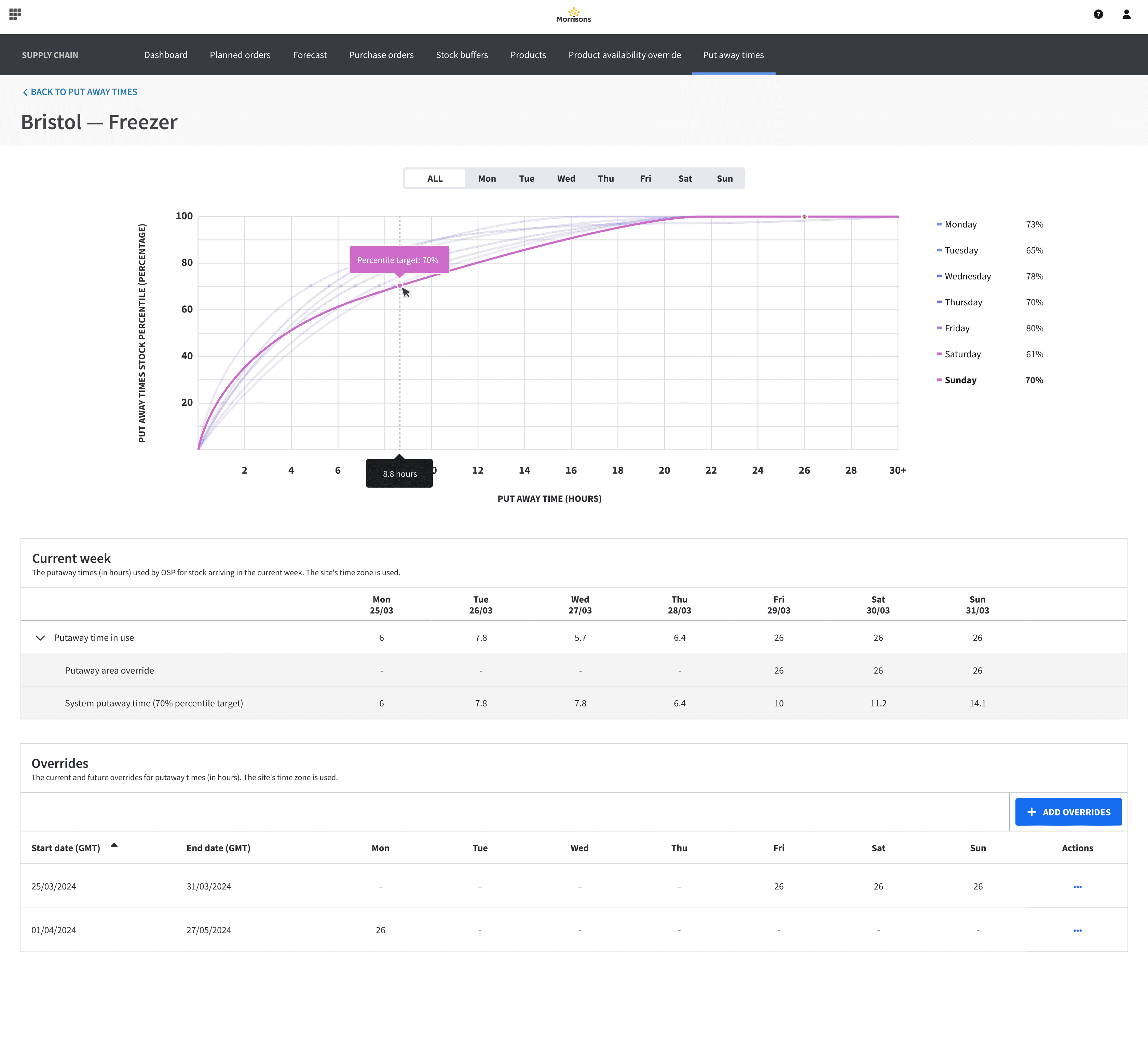Switch the chart to Fri
Viewport: 1148px width, 1048px height.
point(645,179)
